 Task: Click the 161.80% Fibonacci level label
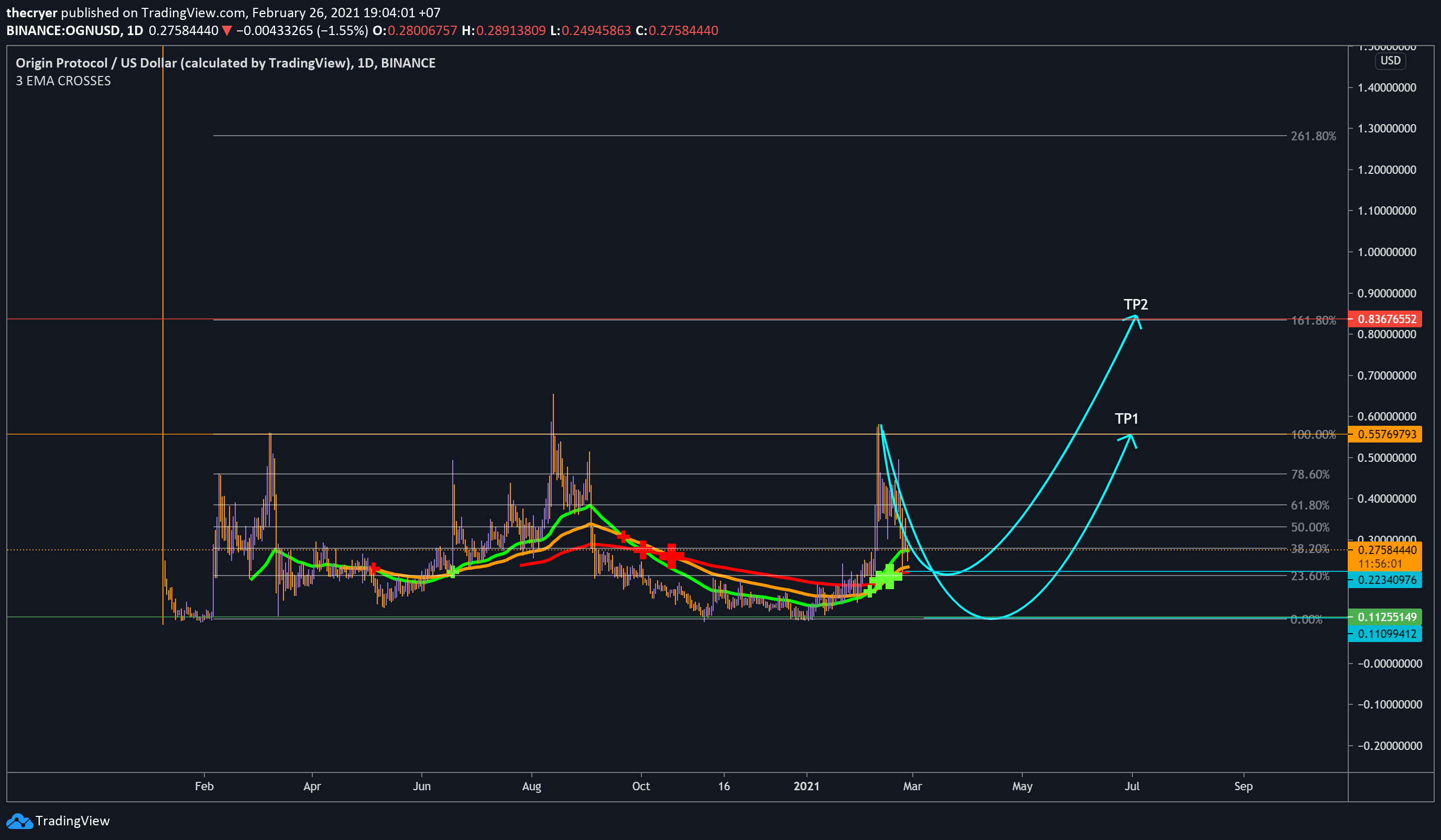point(1314,320)
